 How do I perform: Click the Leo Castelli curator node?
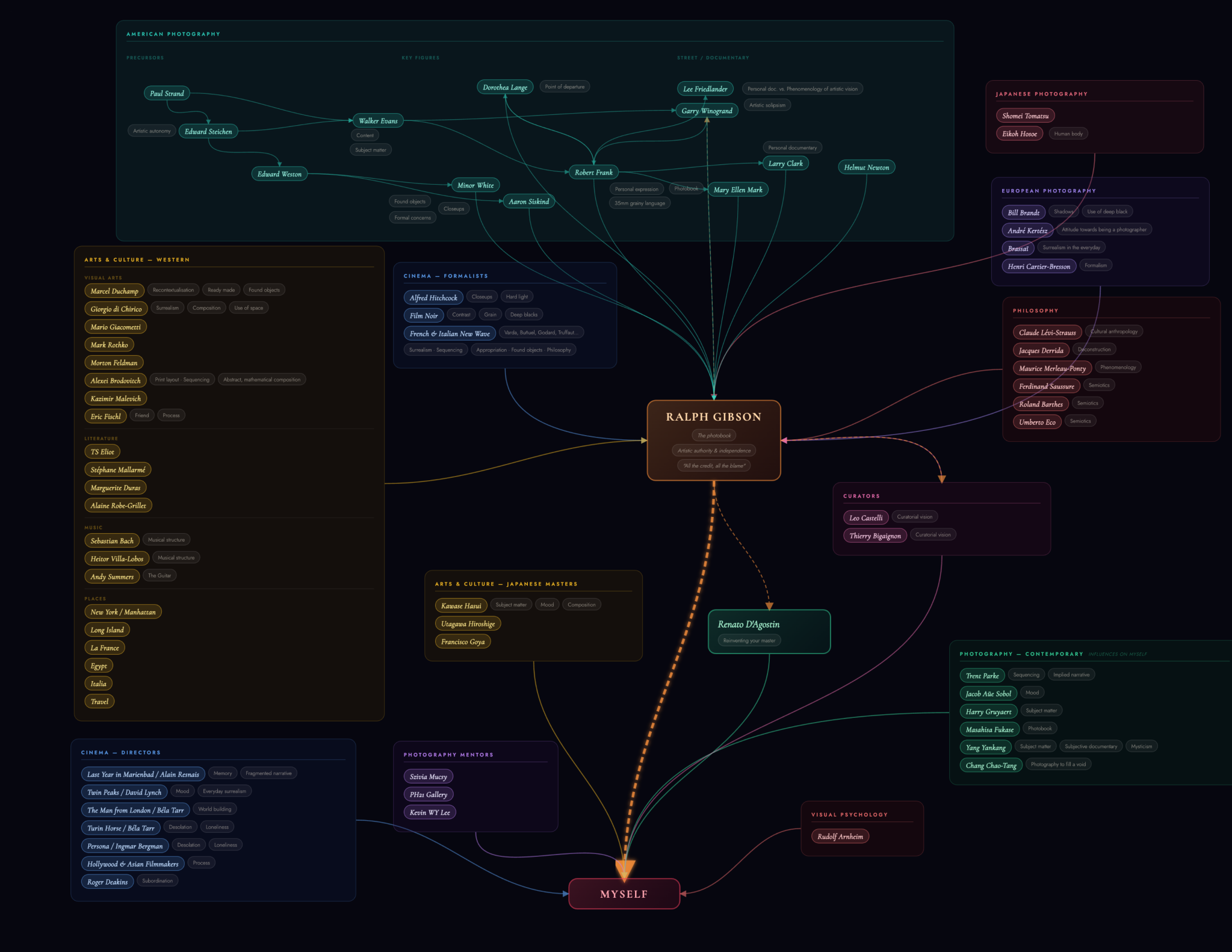tap(865, 517)
